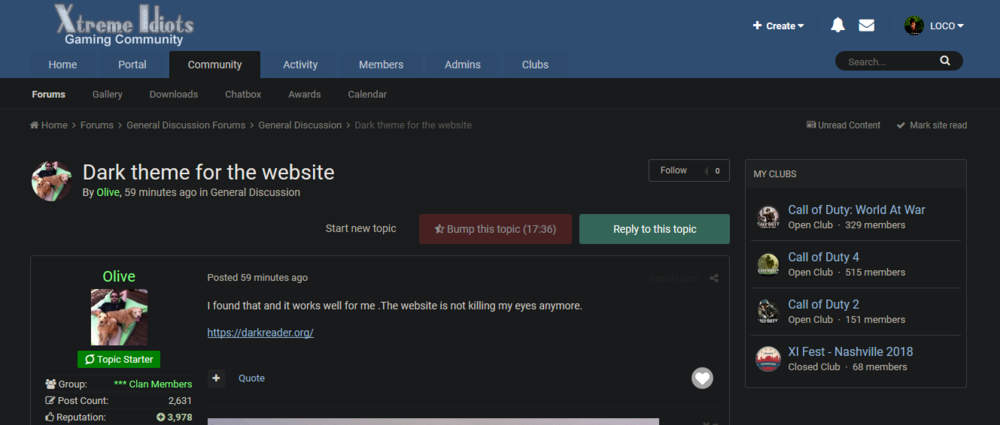Go to the Clubs tab
Screen dimensions: 1000x425
click(535, 64)
